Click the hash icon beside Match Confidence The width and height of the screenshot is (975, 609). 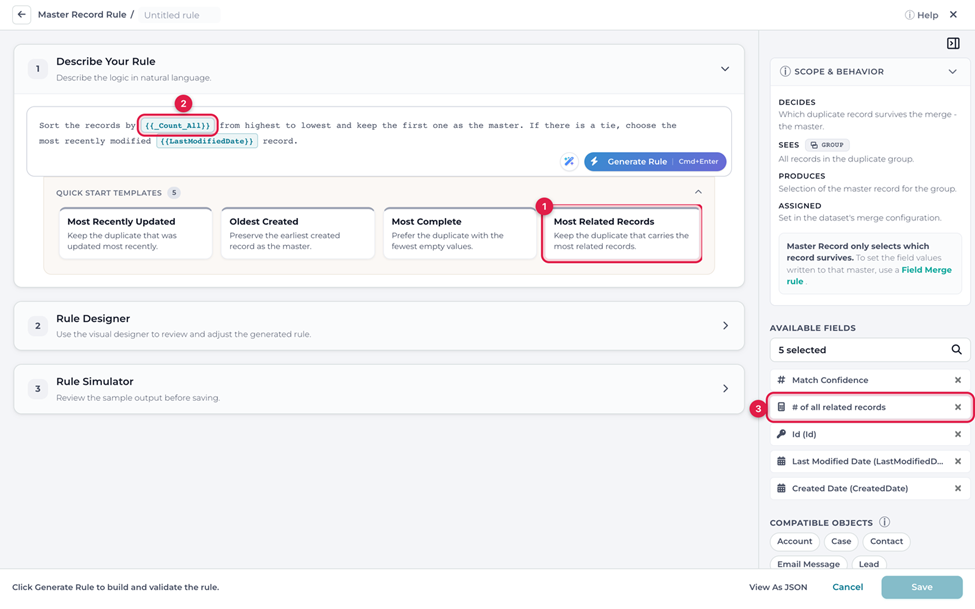[x=782, y=380]
